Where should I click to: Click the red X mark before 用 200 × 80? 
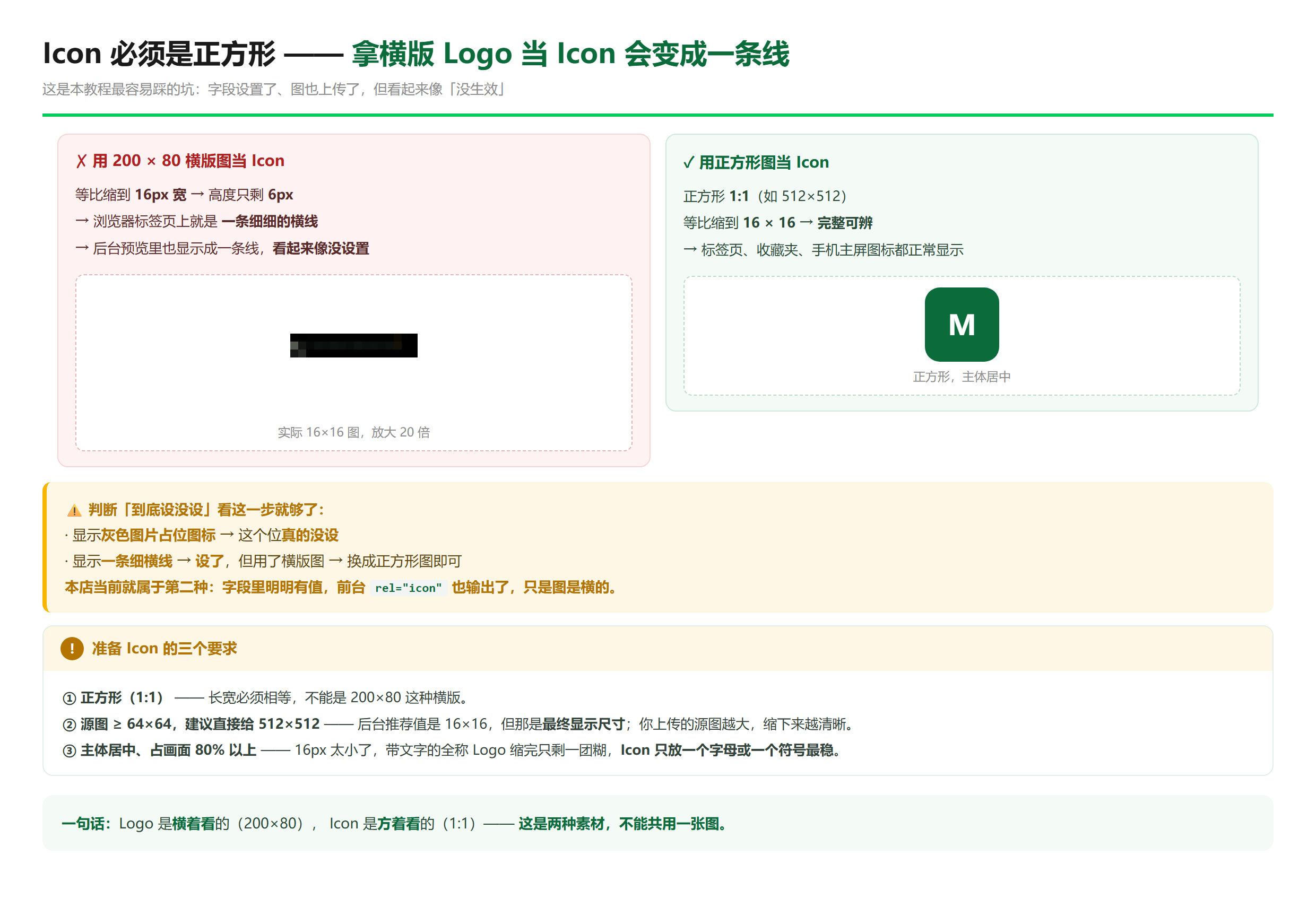[81, 161]
